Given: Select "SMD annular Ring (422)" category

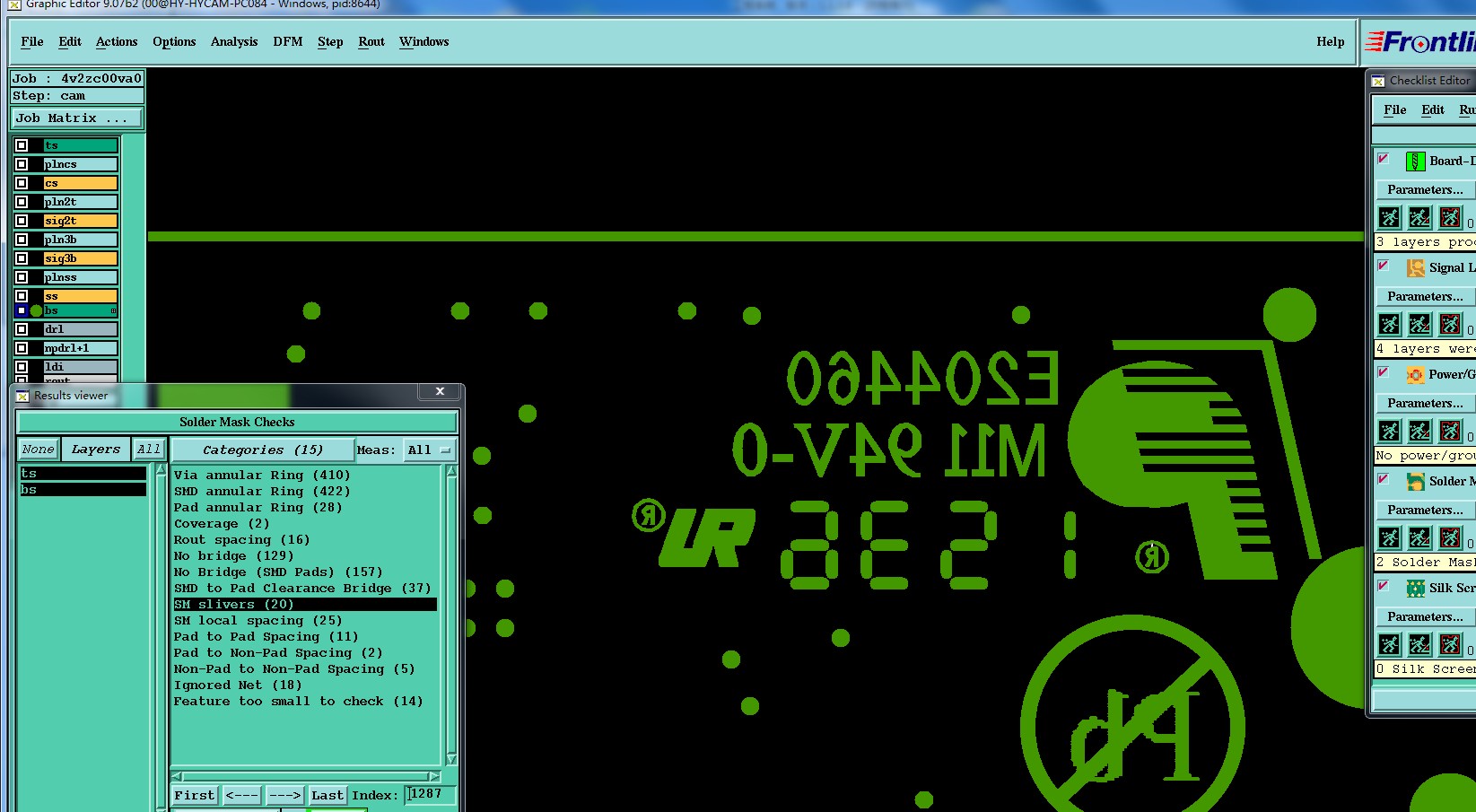Looking at the screenshot, I should click(x=262, y=491).
